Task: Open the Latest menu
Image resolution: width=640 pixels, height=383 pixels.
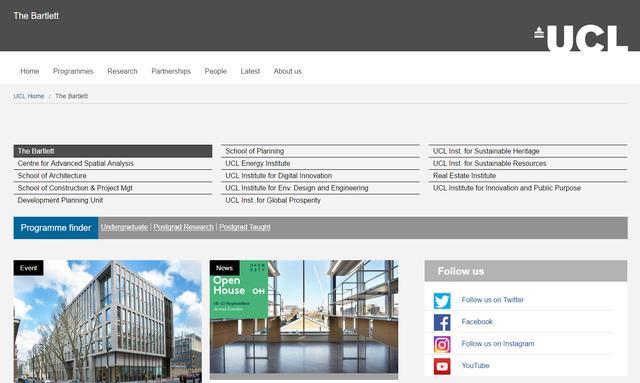Action: click(x=250, y=71)
